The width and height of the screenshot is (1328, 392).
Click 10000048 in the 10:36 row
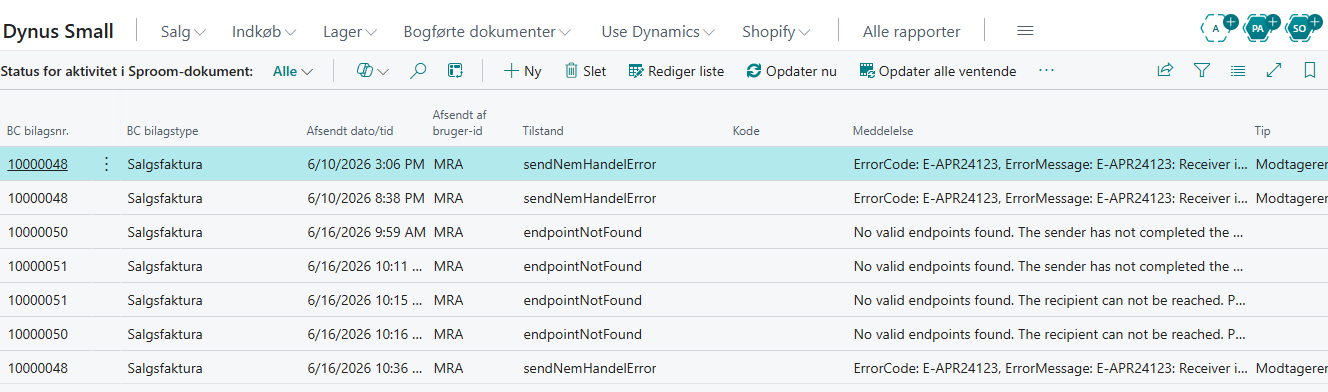point(37,368)
